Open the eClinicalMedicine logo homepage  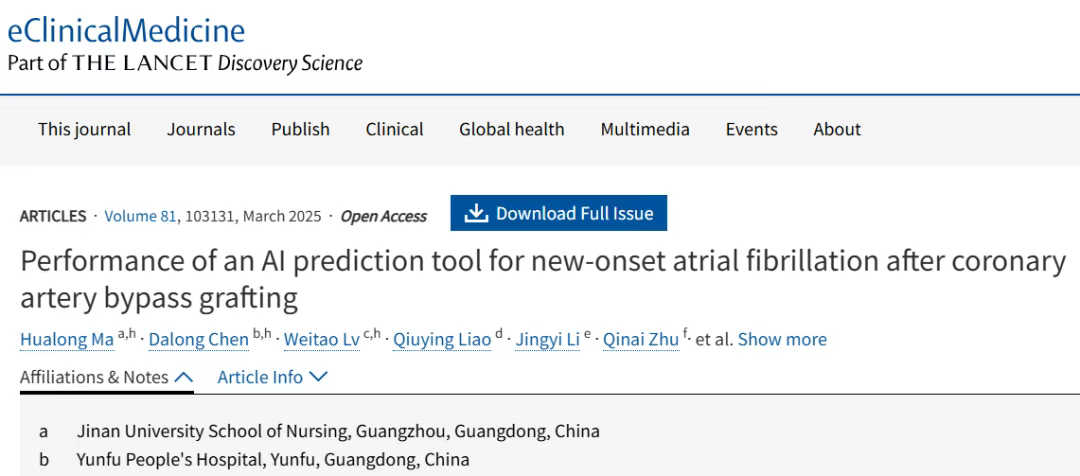pyautogui.click(x=126, y=31)
